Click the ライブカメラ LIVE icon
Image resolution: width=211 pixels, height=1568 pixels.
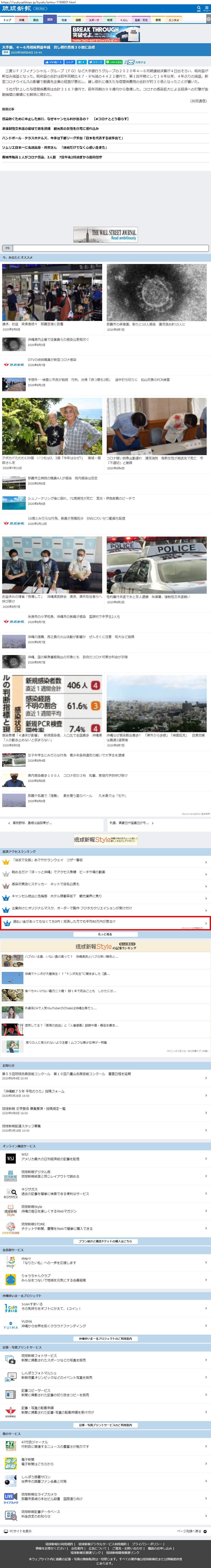(10, 1496)
